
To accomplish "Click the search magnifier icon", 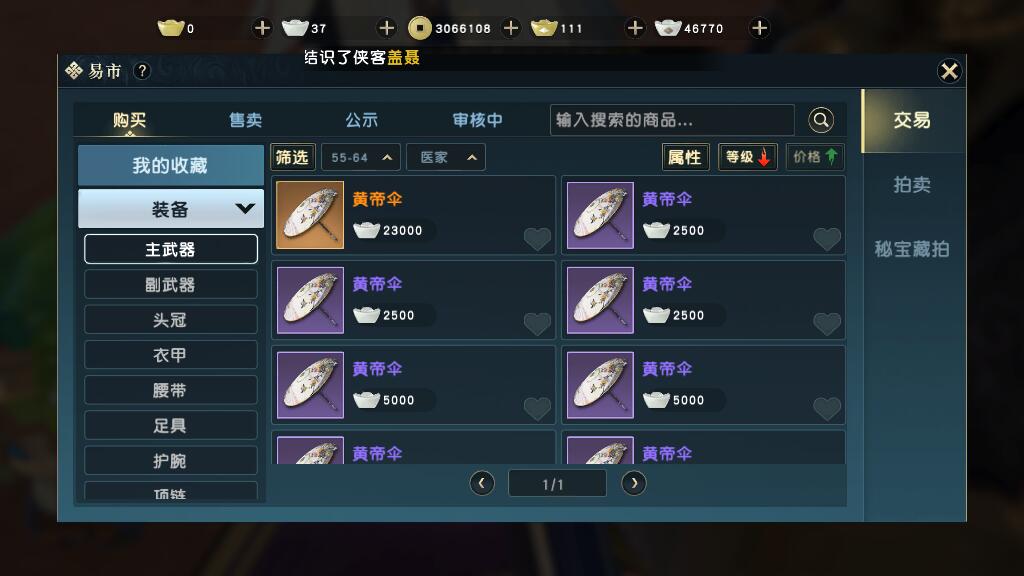I will point(821,120).
